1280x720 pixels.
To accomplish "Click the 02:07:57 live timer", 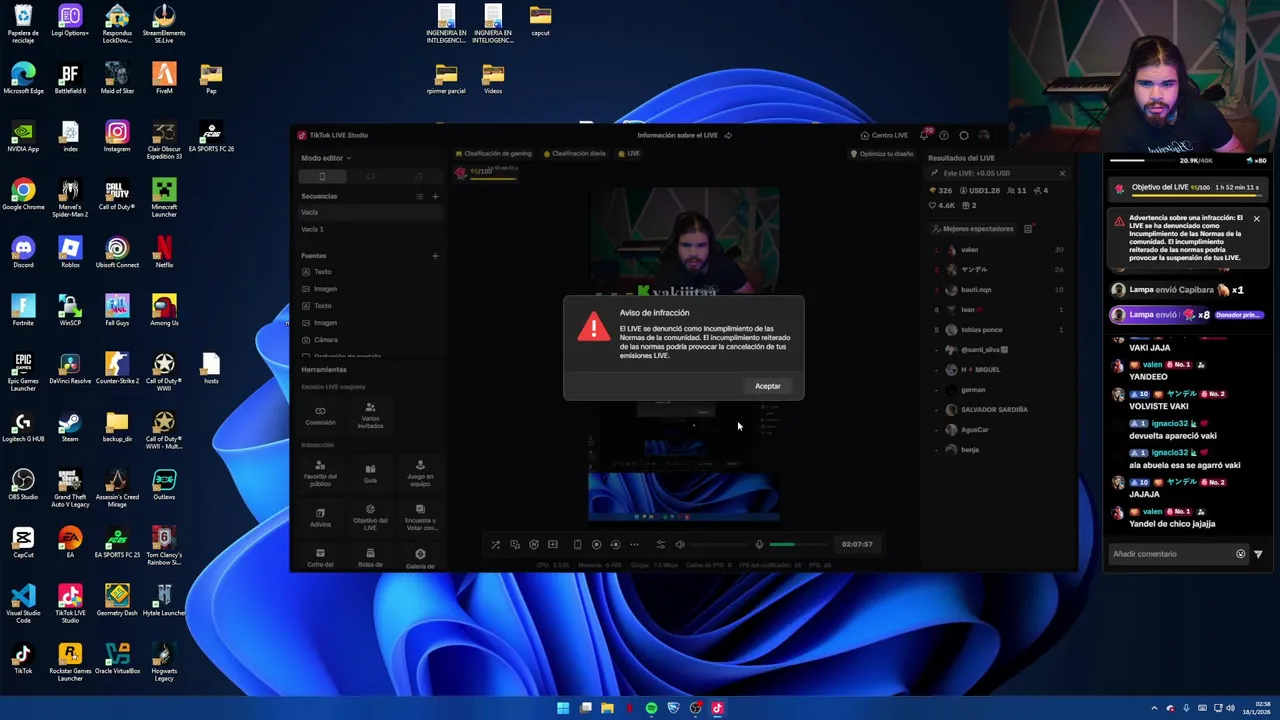I will coord(857,545).
